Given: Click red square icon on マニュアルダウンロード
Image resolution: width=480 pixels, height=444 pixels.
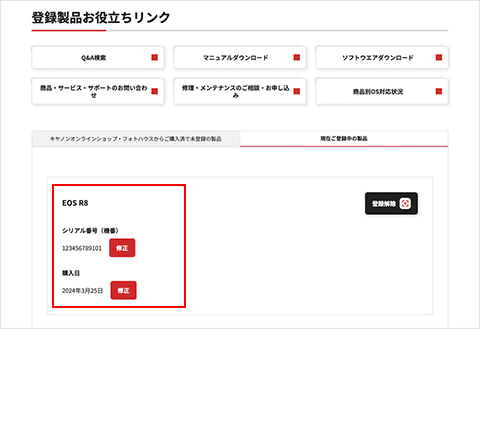Looking at the screenshot, I should tap(297, 57).
